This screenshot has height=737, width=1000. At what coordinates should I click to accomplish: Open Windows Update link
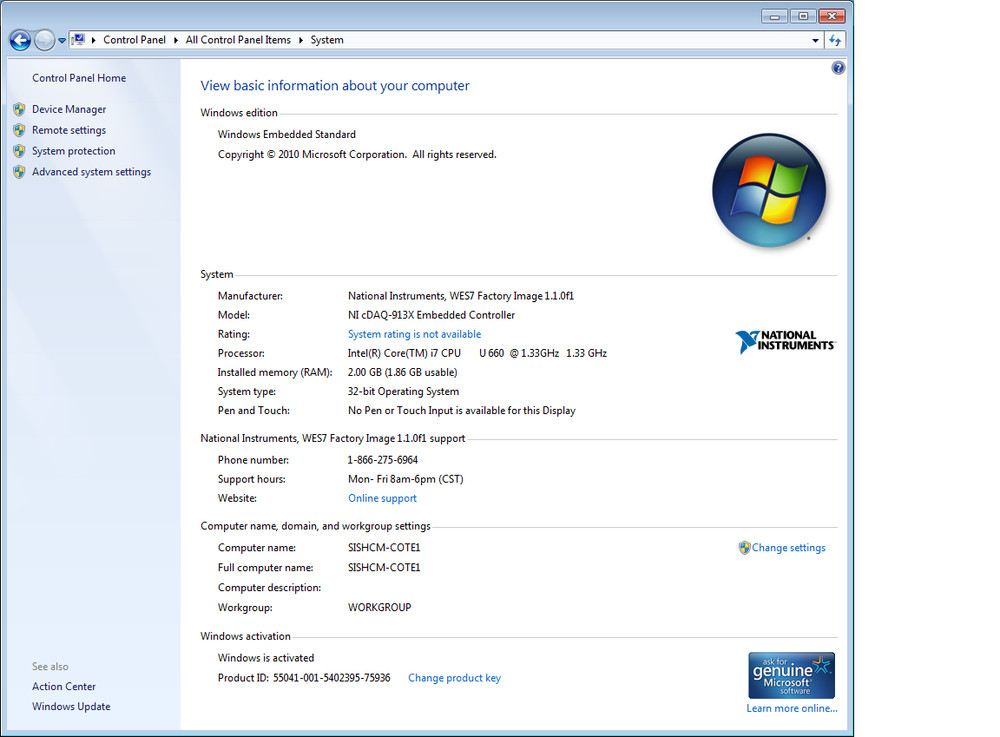point(71,707)
